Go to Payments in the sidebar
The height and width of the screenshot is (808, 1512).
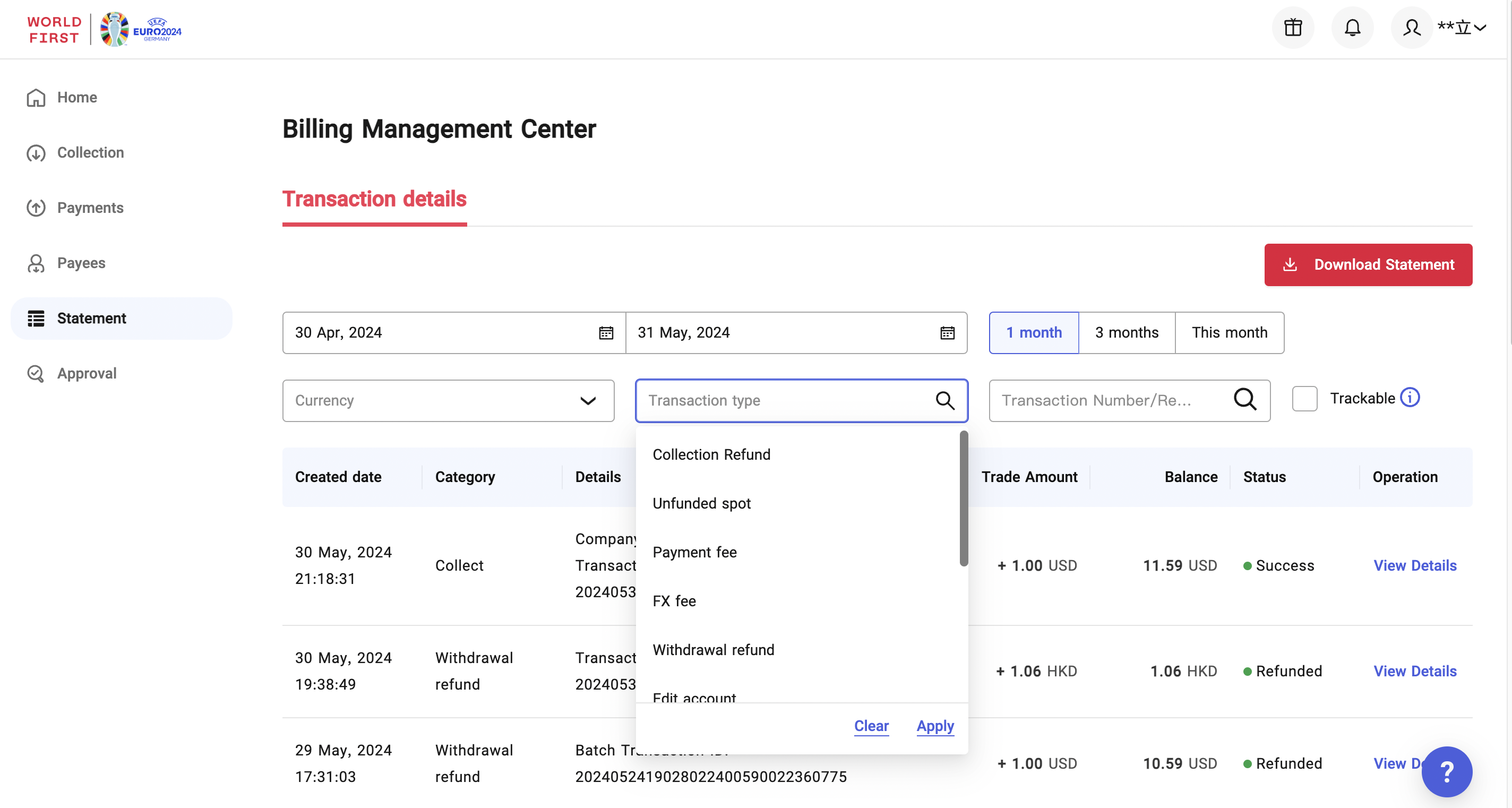coord(90,208)
